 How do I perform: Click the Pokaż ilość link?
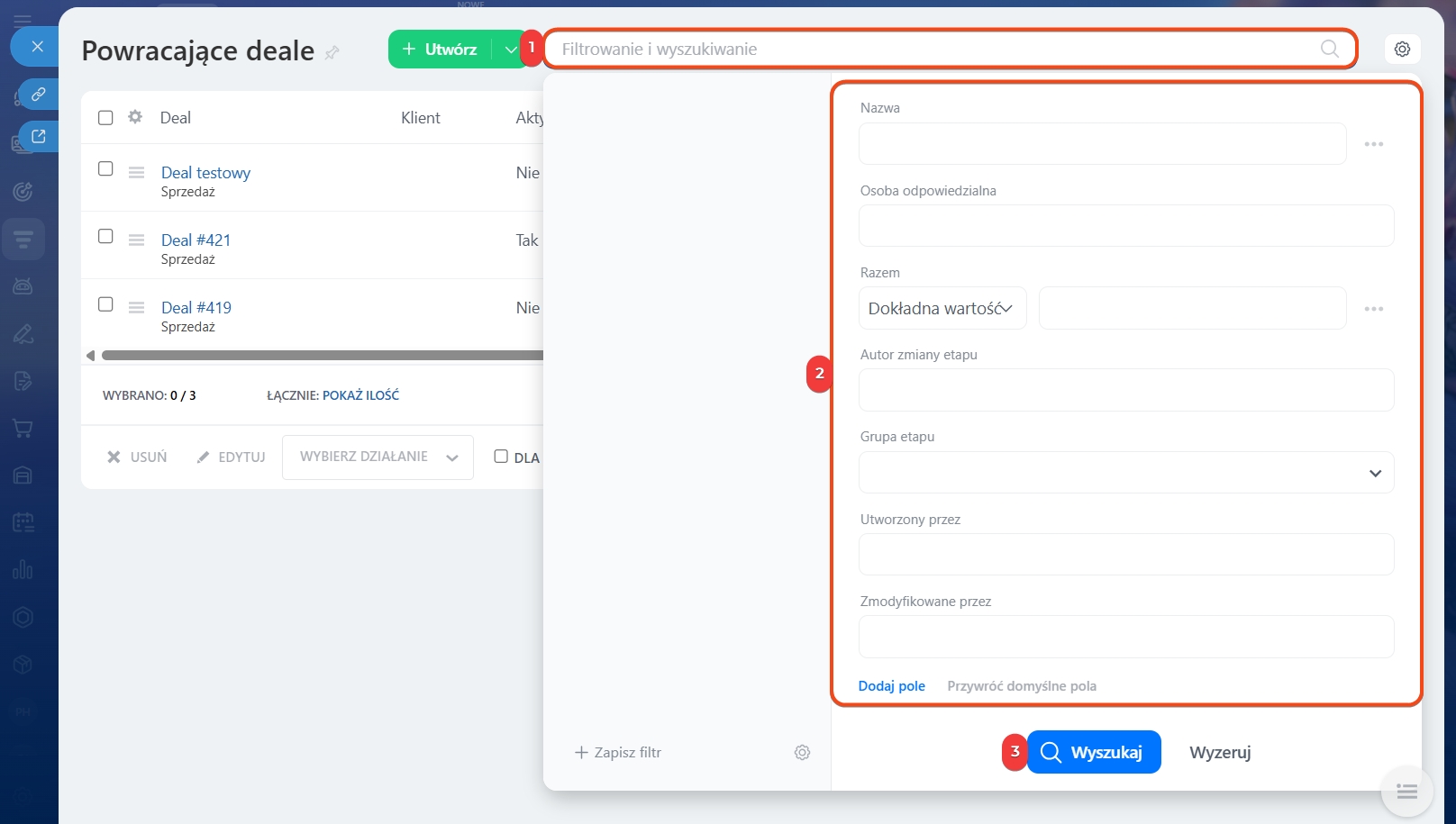click(x=360, y=395)
